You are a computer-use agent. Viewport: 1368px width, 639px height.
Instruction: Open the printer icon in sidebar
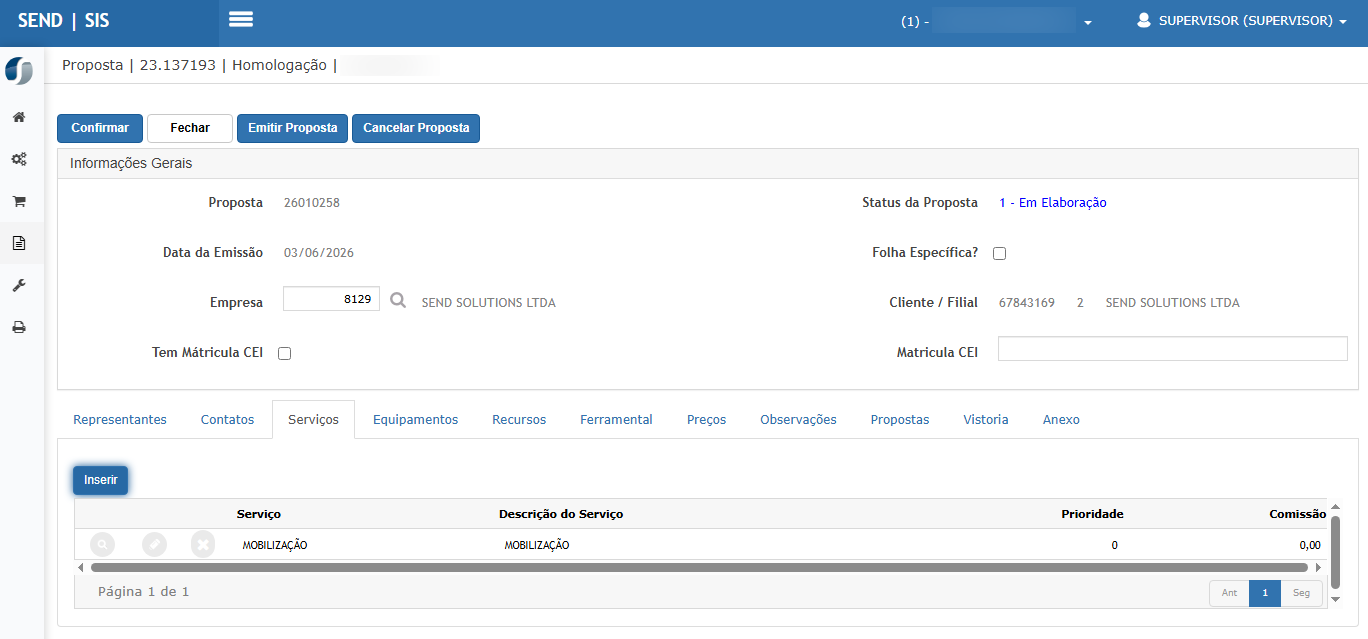point(19,327)
